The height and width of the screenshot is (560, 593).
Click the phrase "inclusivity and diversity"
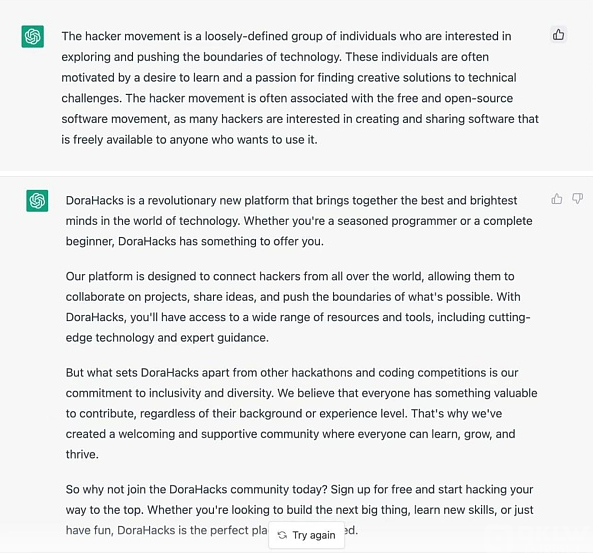(x=210, y=393)
